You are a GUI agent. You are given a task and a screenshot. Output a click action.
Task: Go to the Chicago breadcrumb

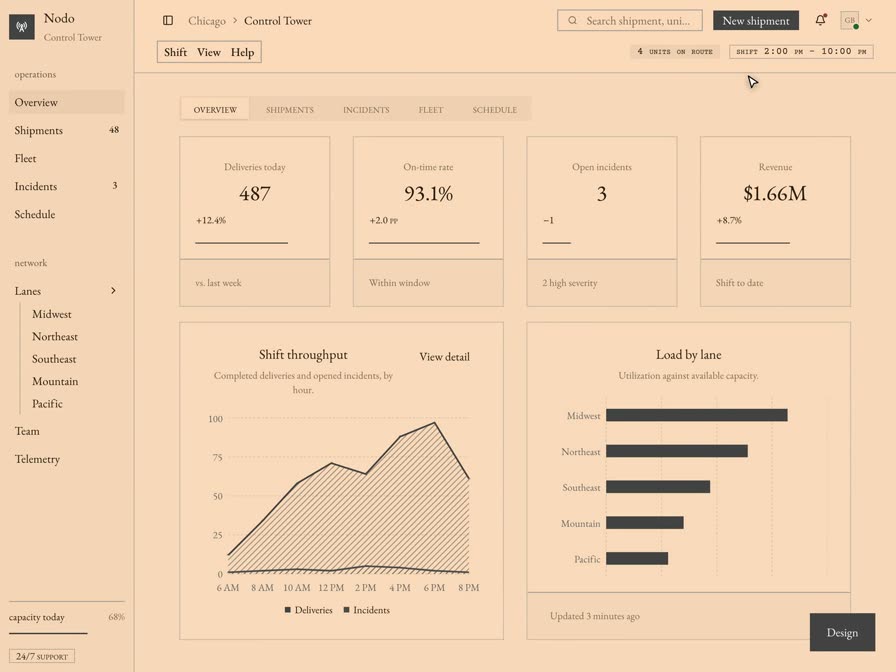tap(207, 21)
